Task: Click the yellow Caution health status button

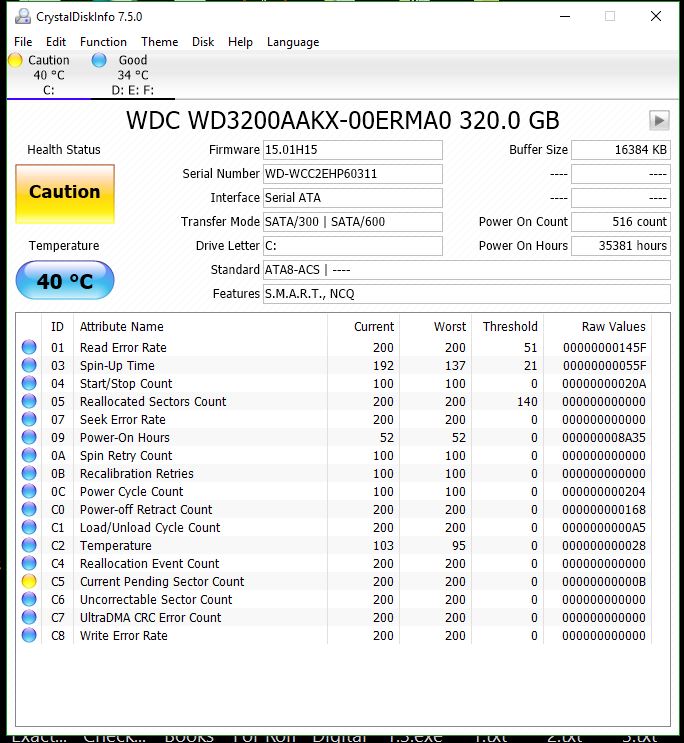Action: click(x=65, y=194)
